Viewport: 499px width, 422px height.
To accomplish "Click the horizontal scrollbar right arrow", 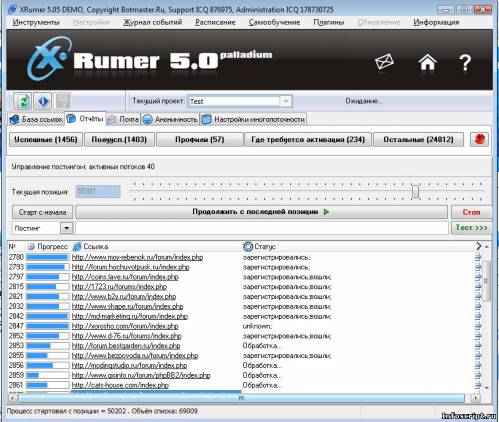I will coord(476,398).
